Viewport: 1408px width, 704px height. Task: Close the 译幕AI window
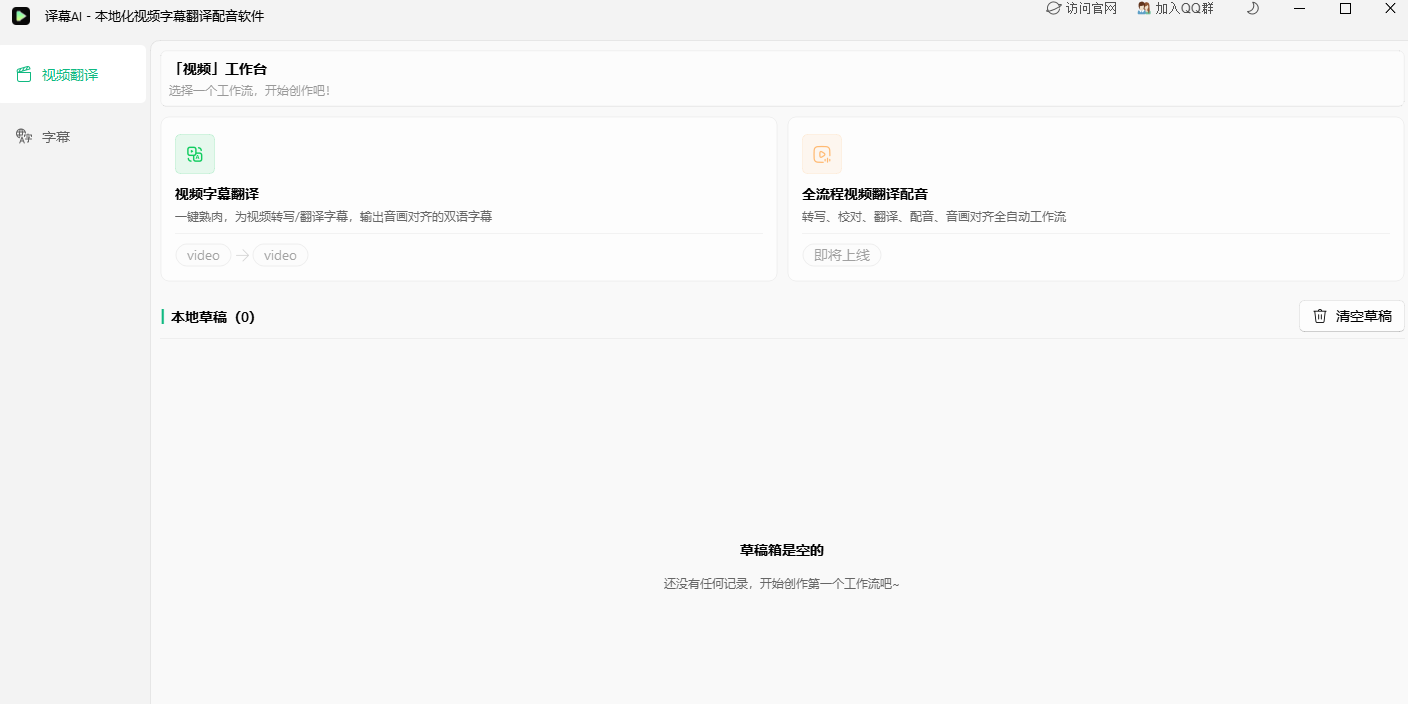coord(1390,9)
